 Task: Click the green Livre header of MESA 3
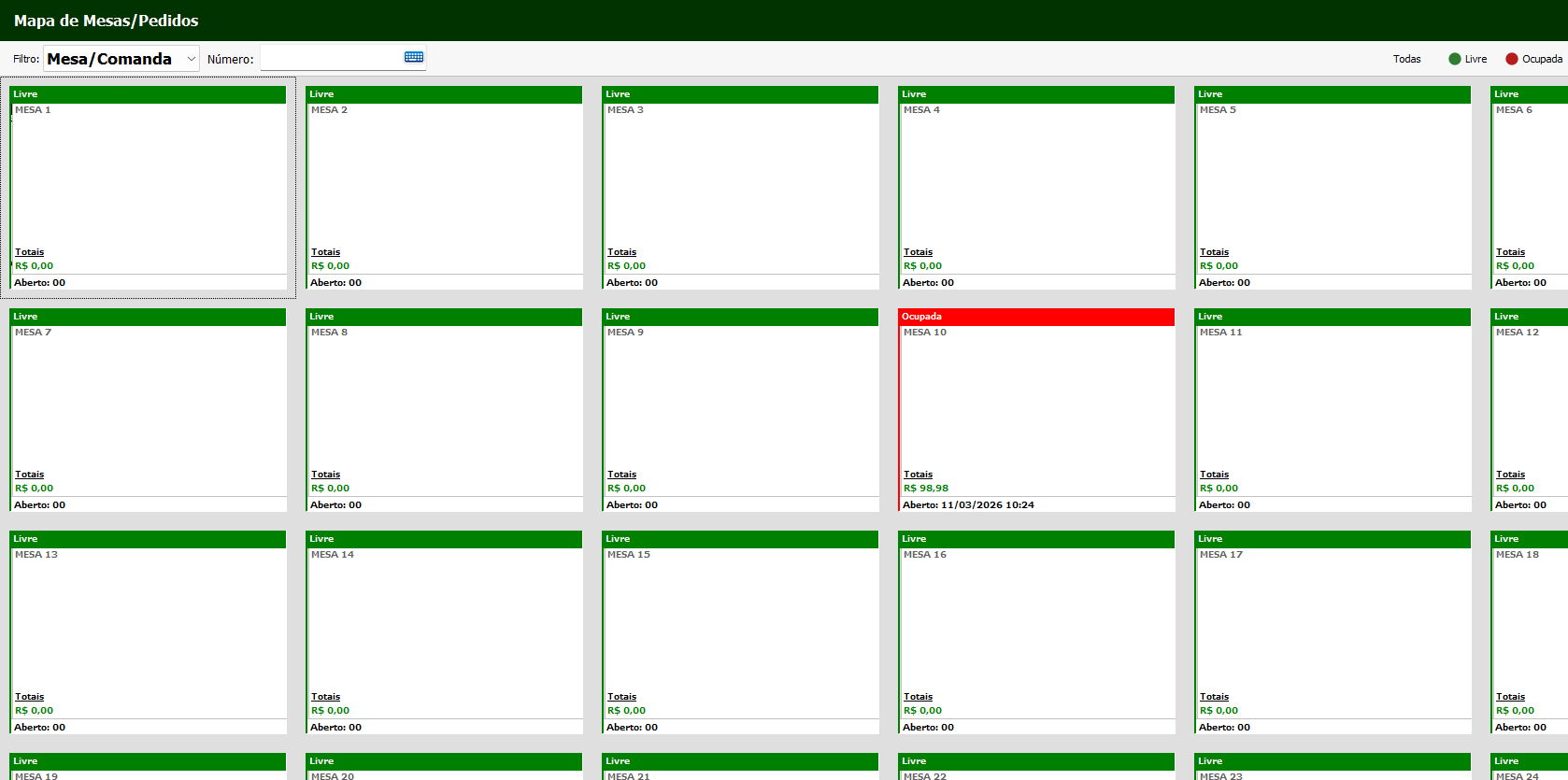click(x=740, y=94)
